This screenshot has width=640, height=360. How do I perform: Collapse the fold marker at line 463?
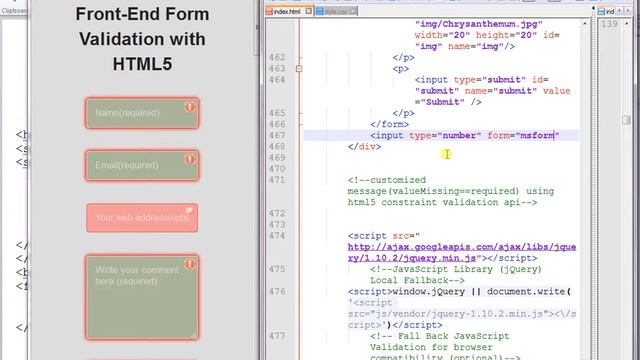[x=299, y=69]
